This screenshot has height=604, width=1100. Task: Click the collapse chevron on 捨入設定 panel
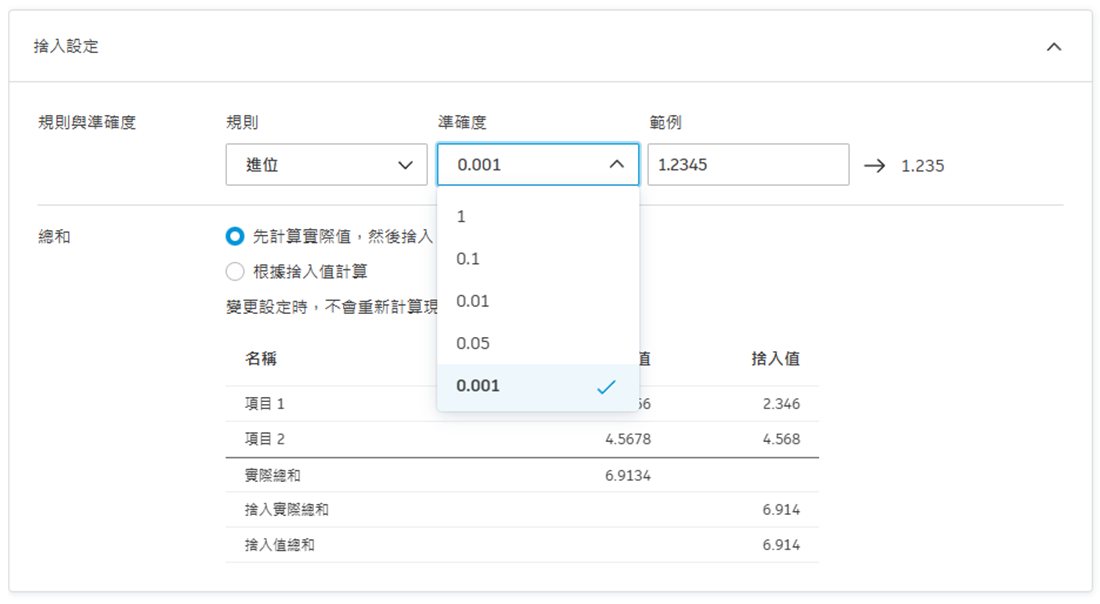pos(1053,46)
